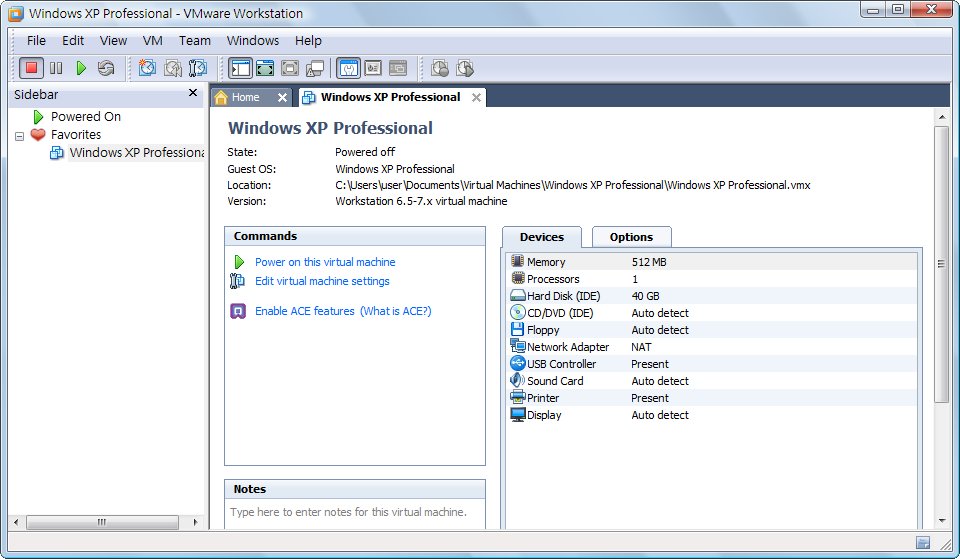
Task: Click the Reset toolbar button
Action: (106, 68)
